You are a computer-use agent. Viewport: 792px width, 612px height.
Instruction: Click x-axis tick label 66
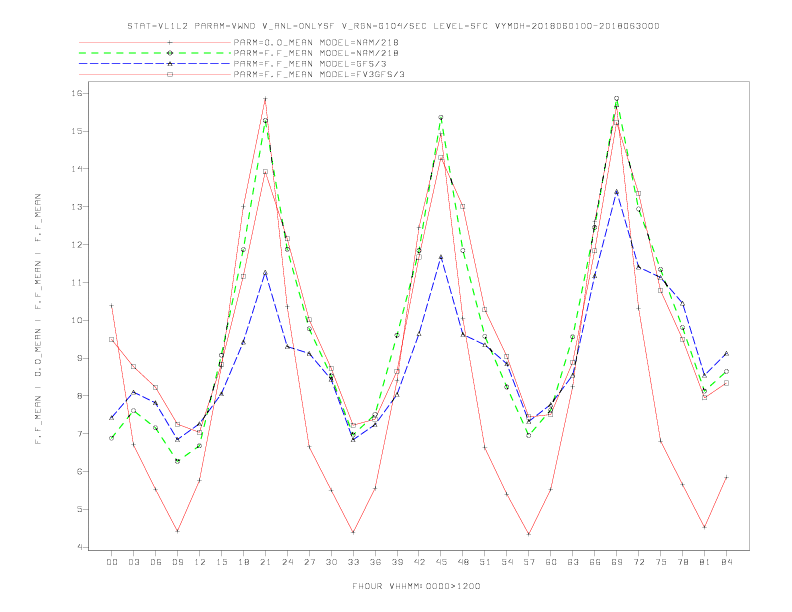tap(595, 562)
